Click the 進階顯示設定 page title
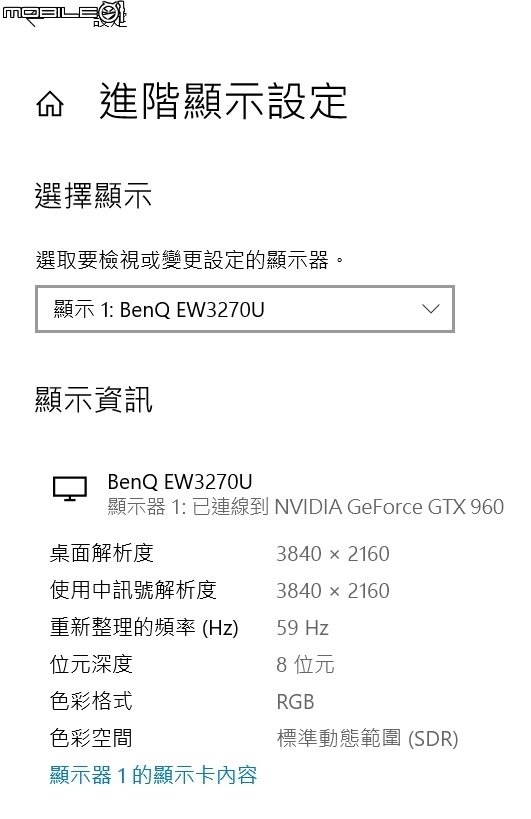This screenshot has width=531, height=819. 223,101
